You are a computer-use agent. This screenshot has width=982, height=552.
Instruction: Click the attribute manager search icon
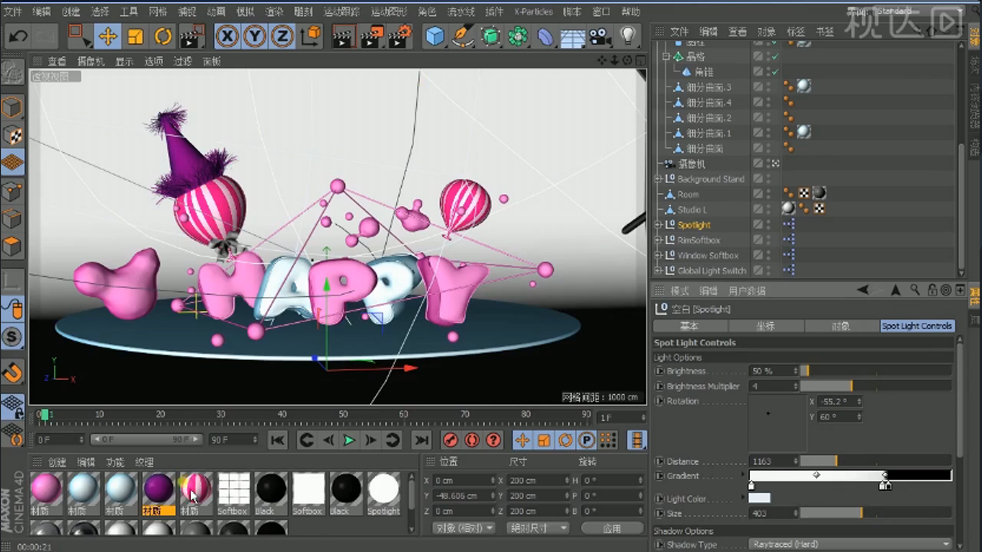pyautogui.click(x=915, y=289)
